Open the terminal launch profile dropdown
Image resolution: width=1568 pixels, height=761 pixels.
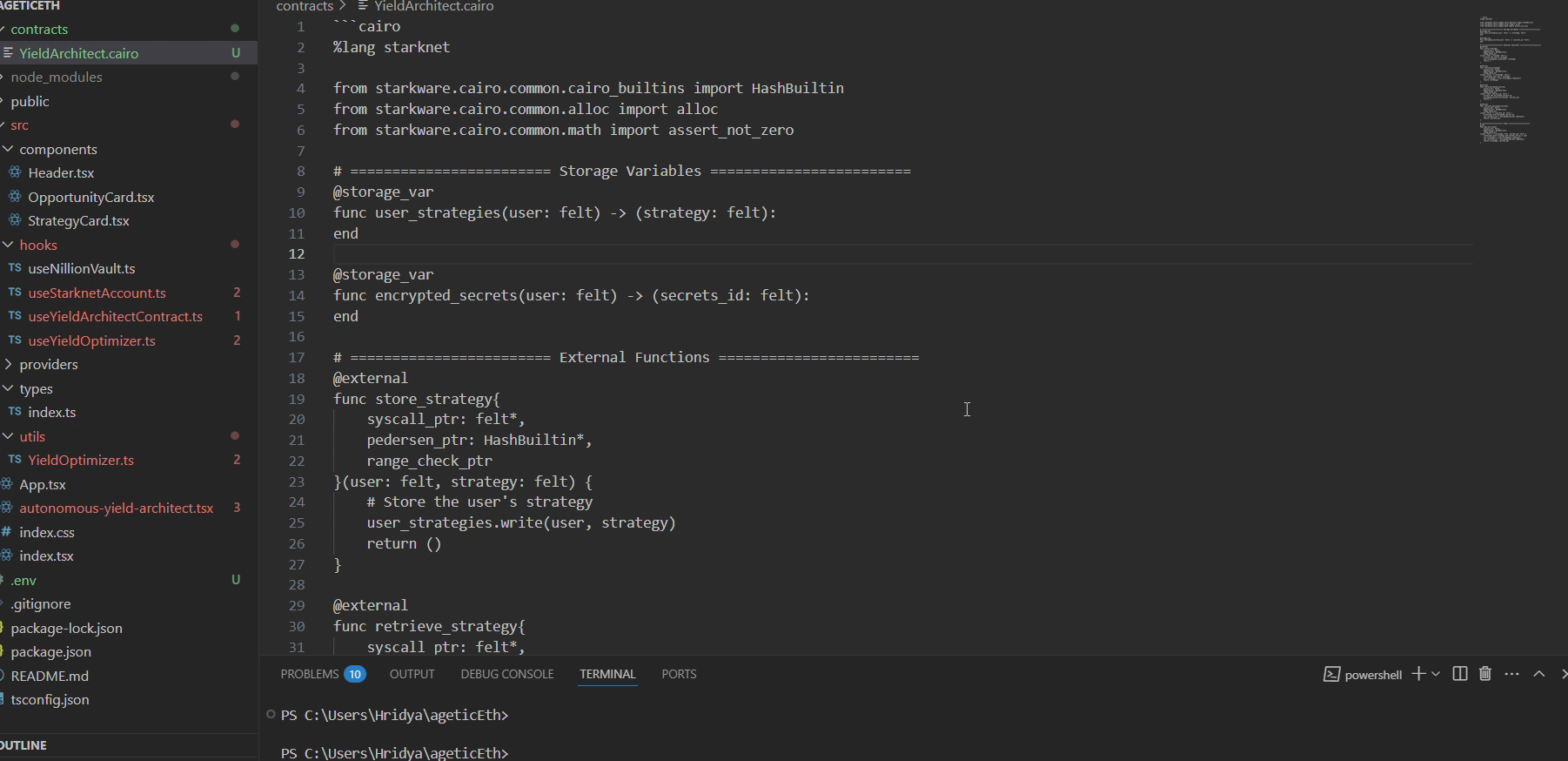pos(1436,674)
